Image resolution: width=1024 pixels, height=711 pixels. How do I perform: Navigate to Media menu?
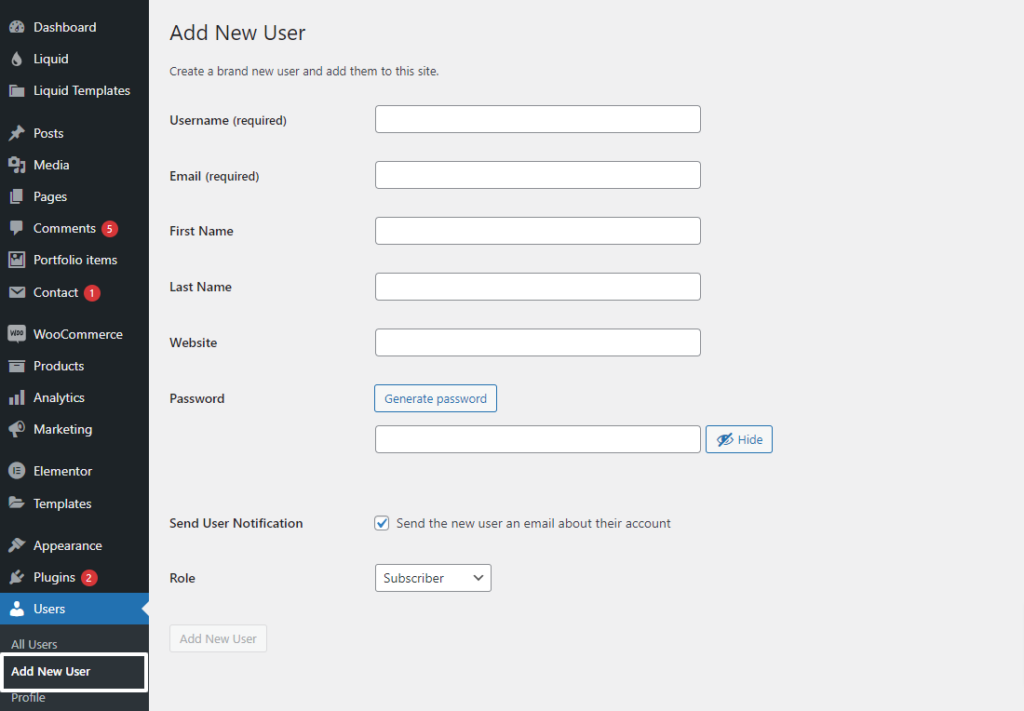click(x=74, y=165)
